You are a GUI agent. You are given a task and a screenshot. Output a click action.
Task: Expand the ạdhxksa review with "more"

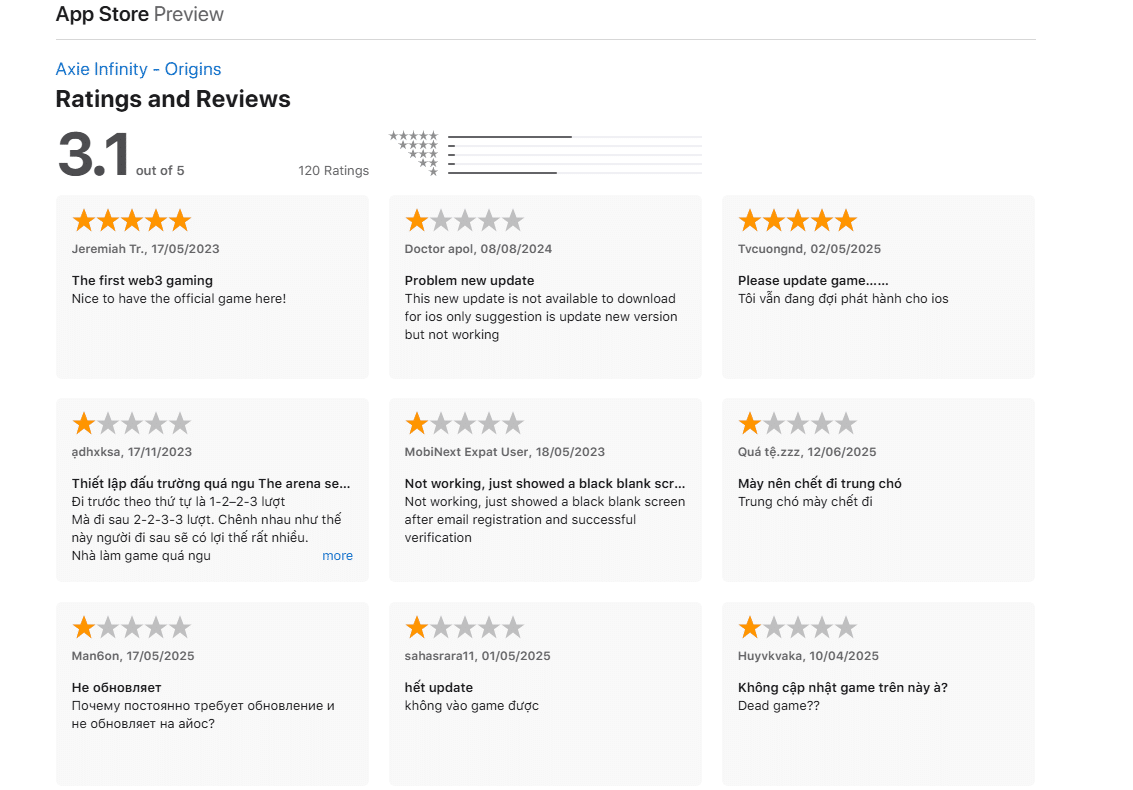[337, 556]
